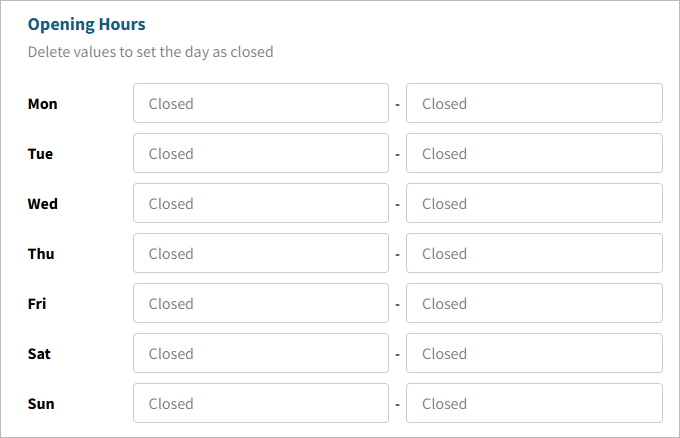The image size is (680, 438).
Task: Click the Opening Hours heading
Action: [86, 23]
